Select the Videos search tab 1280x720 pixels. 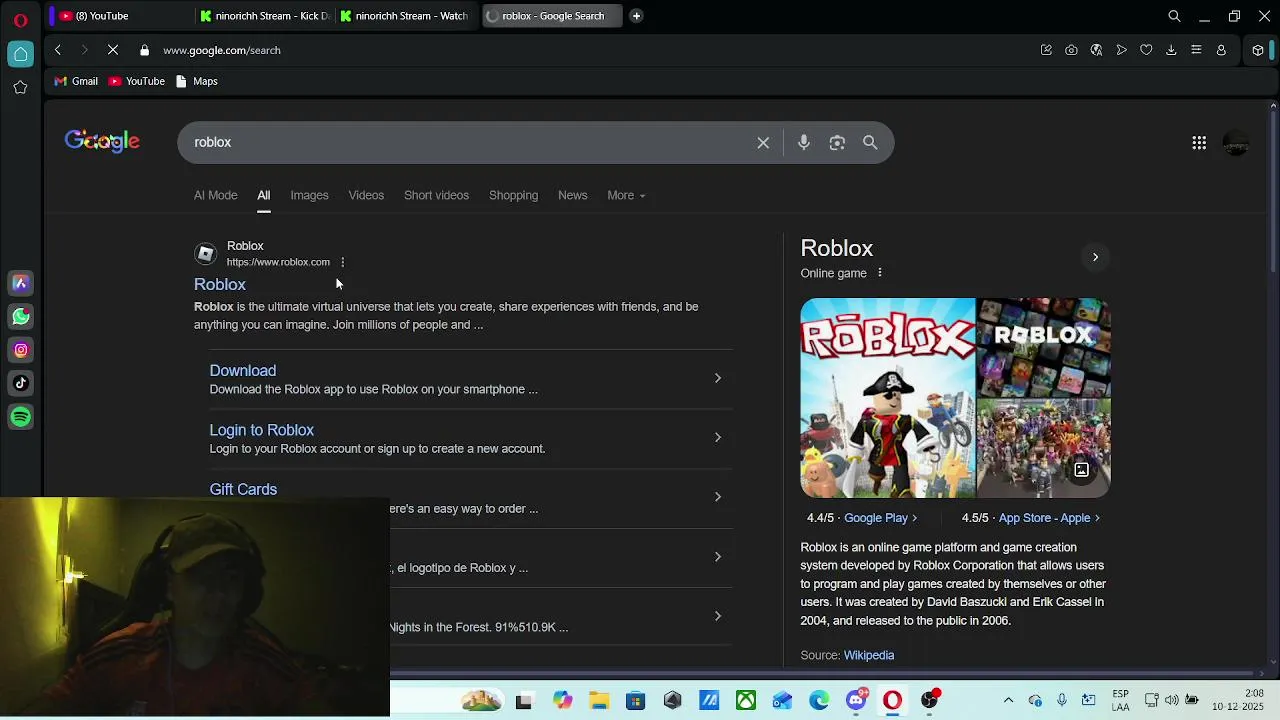tap(366, 195)
